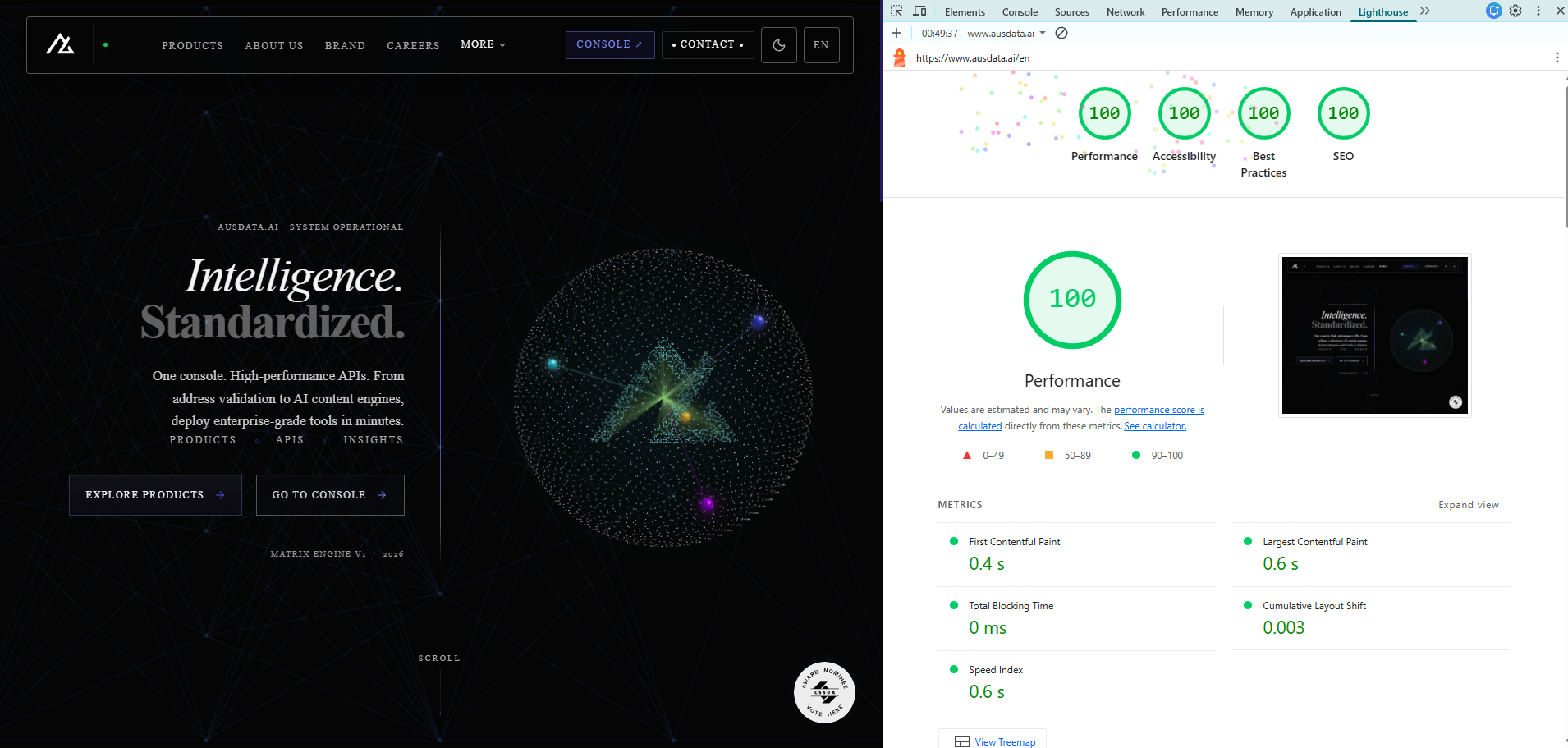Viewport: 1568px width, 748px height.
Task: Click the large Performance score gauge
Action: point(1072,300)
